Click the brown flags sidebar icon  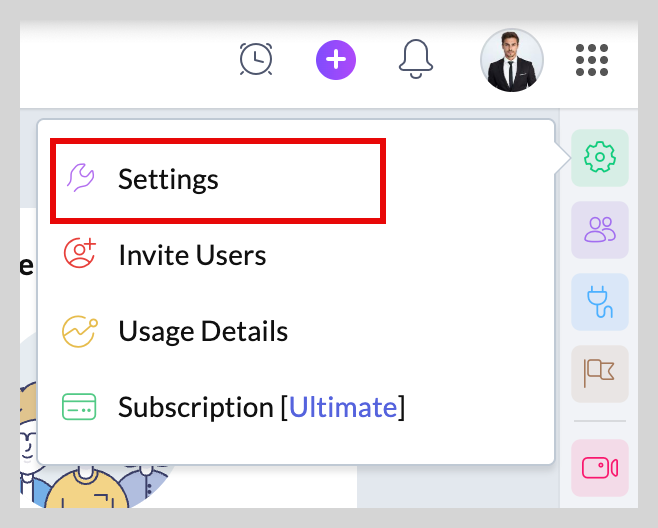600,374
